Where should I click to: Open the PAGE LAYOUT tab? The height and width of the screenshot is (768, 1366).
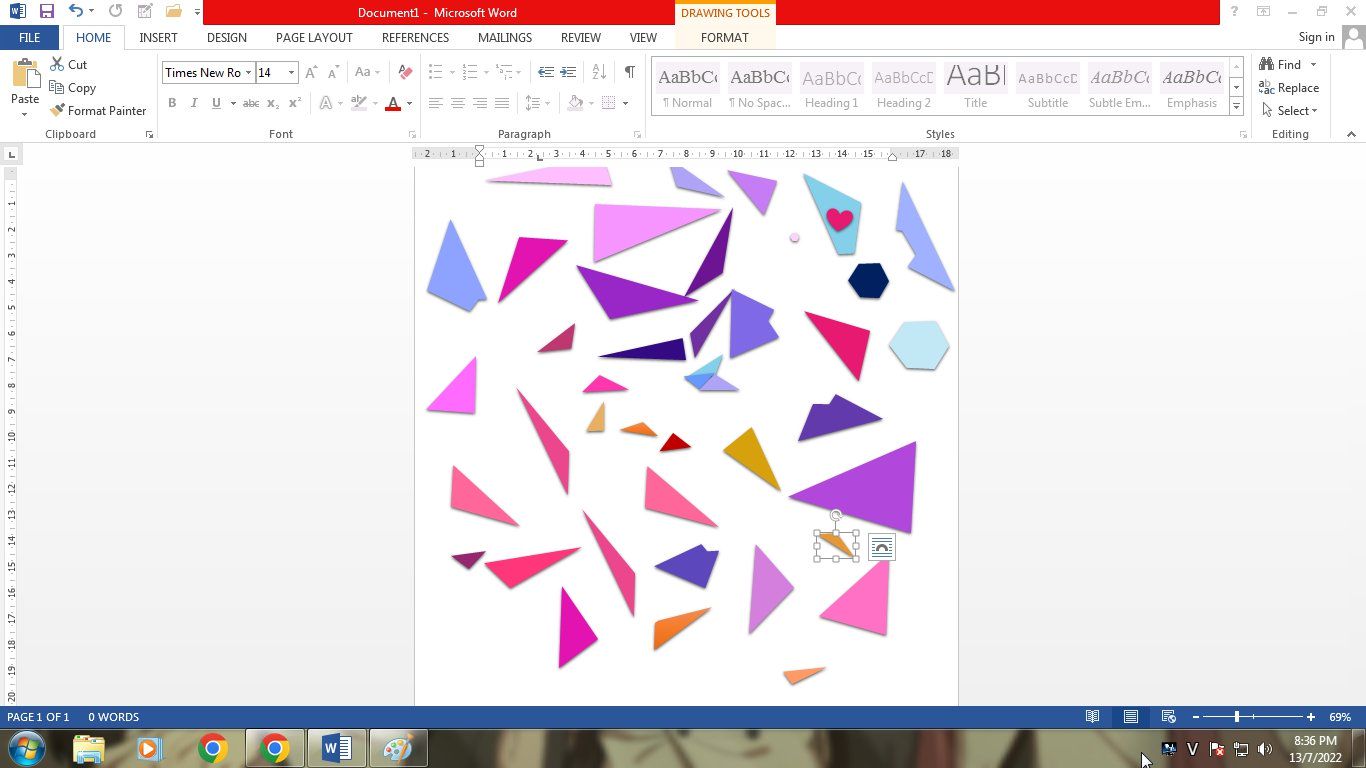coord(314,37)
